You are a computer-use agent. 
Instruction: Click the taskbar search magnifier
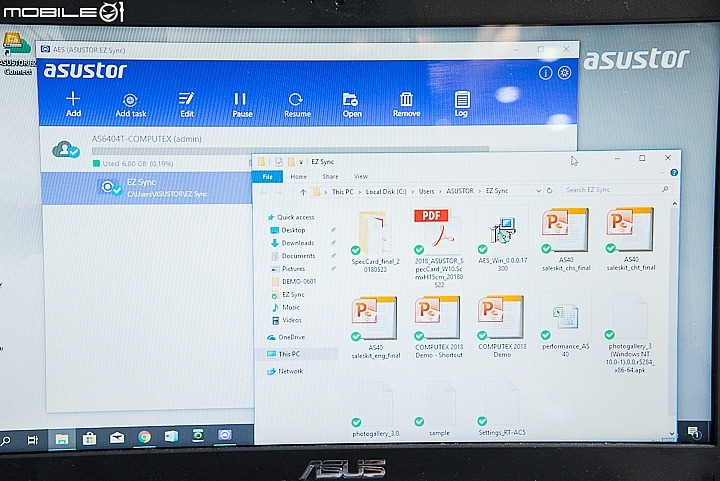(6, 442)
